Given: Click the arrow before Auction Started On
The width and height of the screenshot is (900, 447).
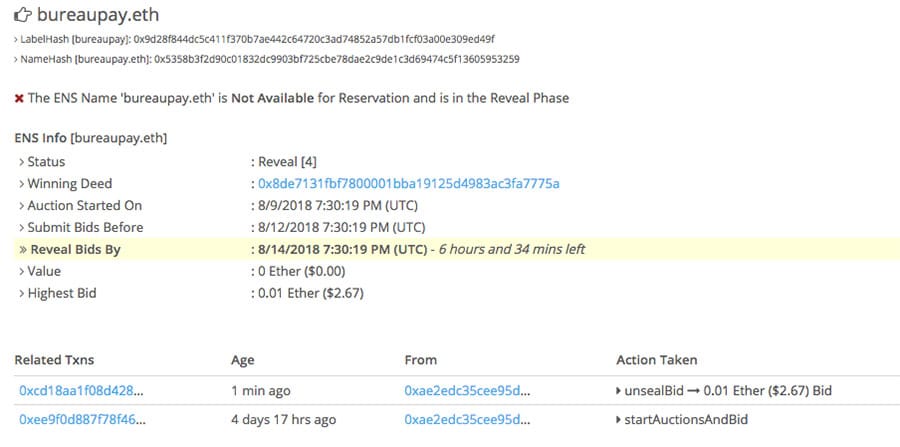Looking at the screenshot, I should [x=21, y=206].
